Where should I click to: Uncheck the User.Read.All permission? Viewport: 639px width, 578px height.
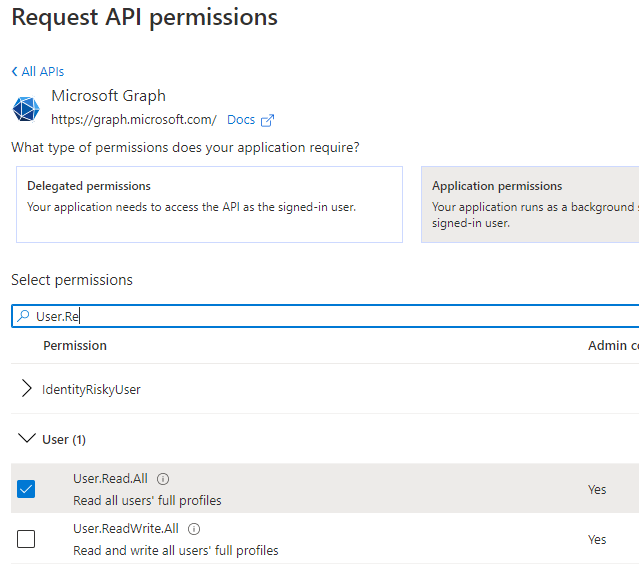pos(26,489)
